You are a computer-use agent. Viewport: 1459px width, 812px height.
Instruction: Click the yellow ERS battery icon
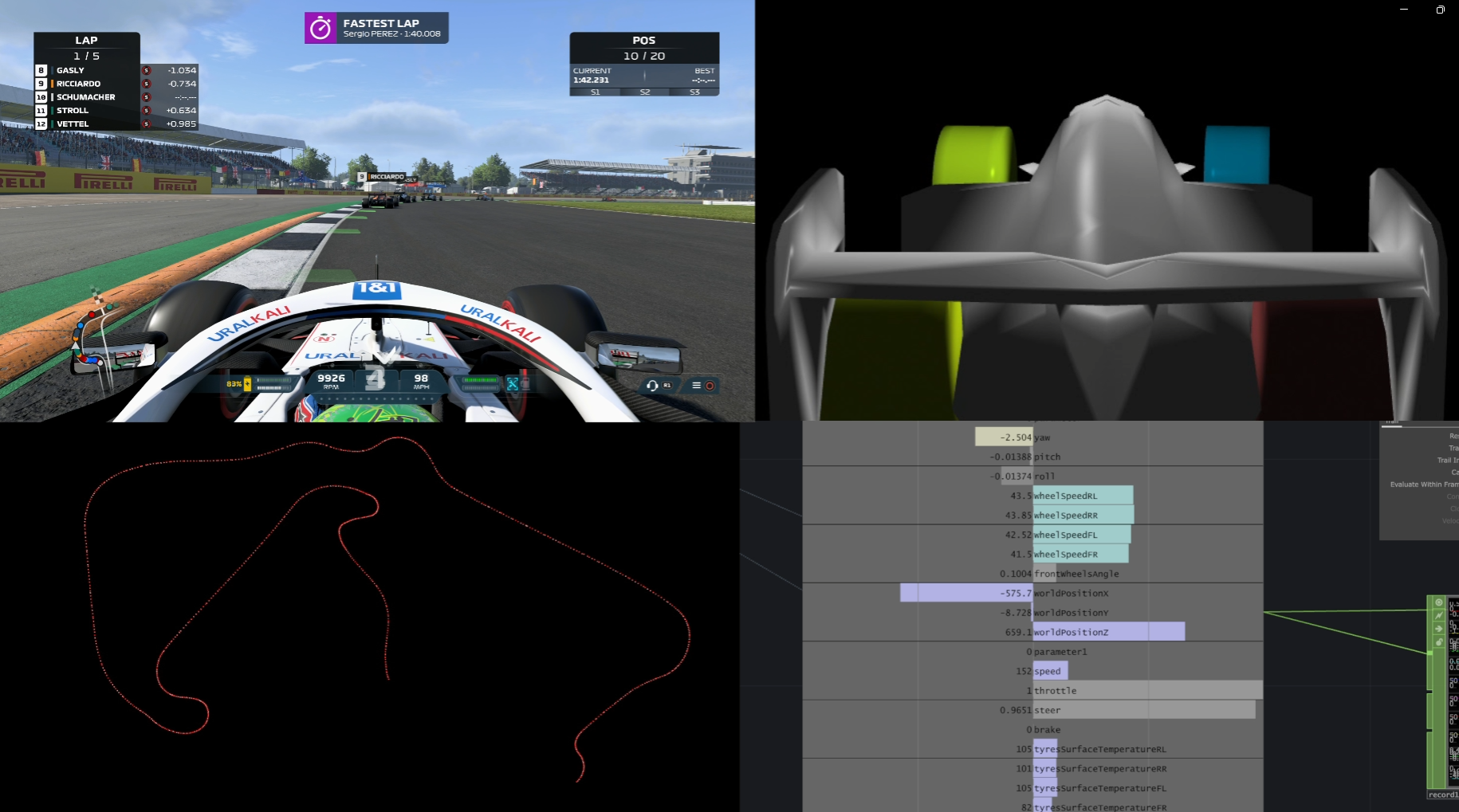pyautogui.click(x=247, y=383)
